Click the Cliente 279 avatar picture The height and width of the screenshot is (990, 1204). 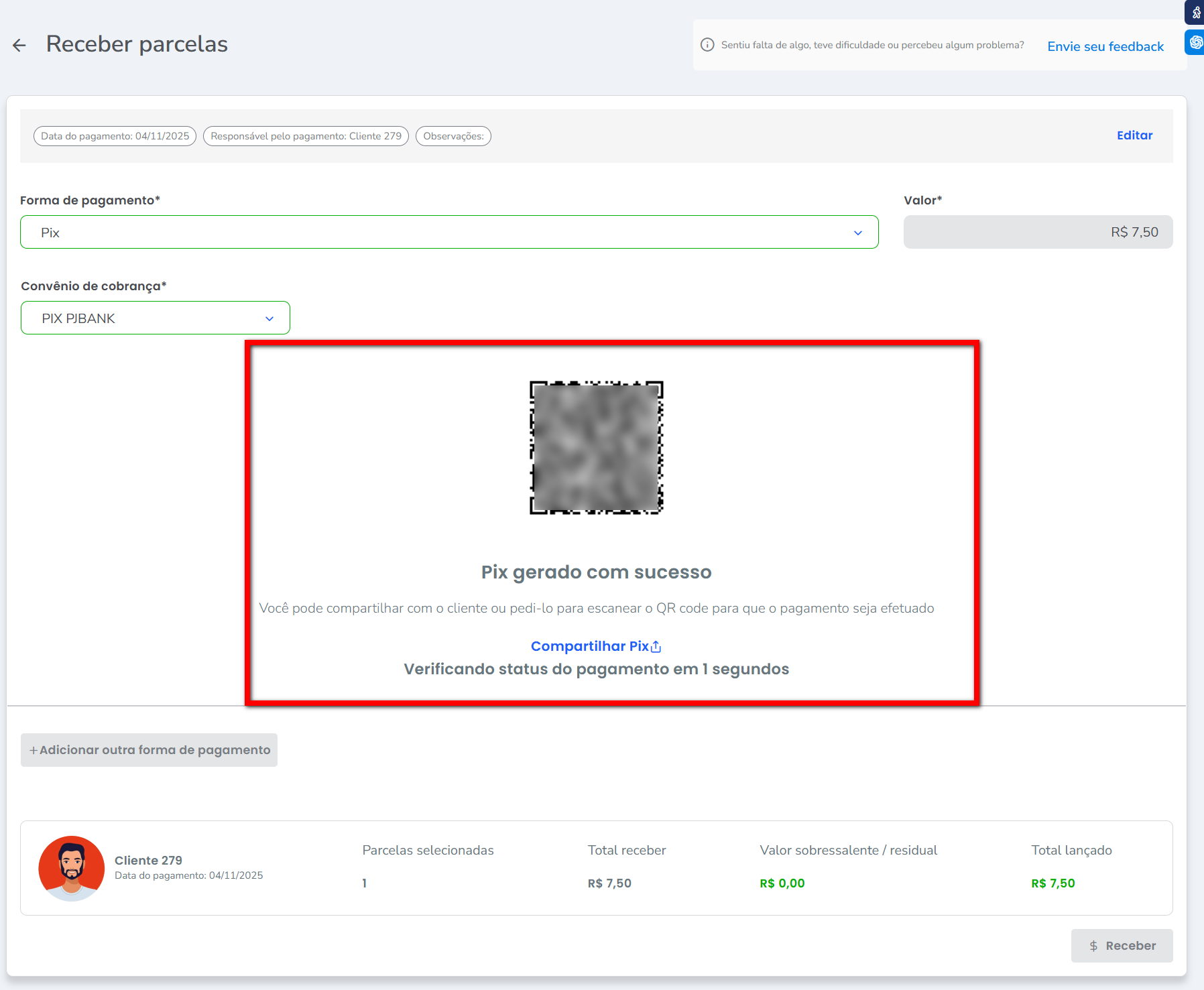coord(72,868)
